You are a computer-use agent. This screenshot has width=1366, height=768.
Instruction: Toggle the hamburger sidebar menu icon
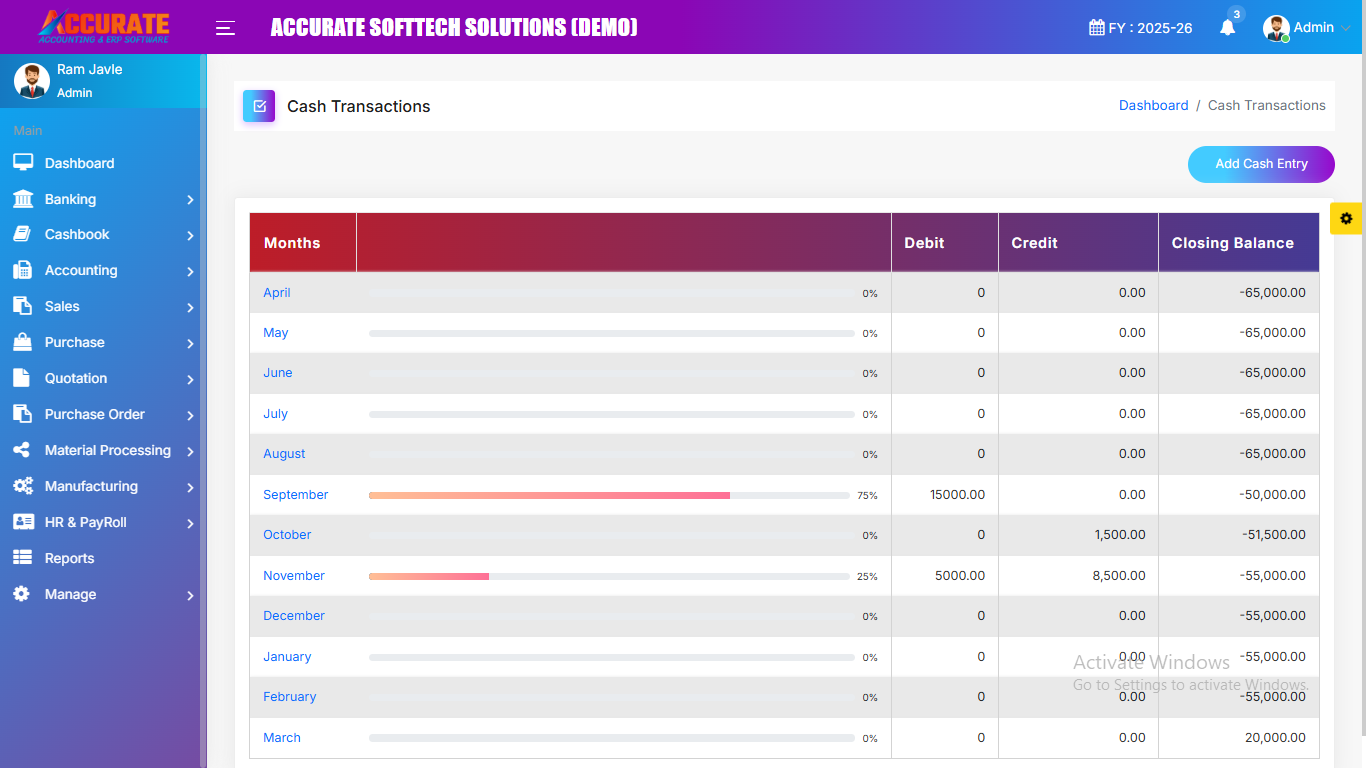225,28
